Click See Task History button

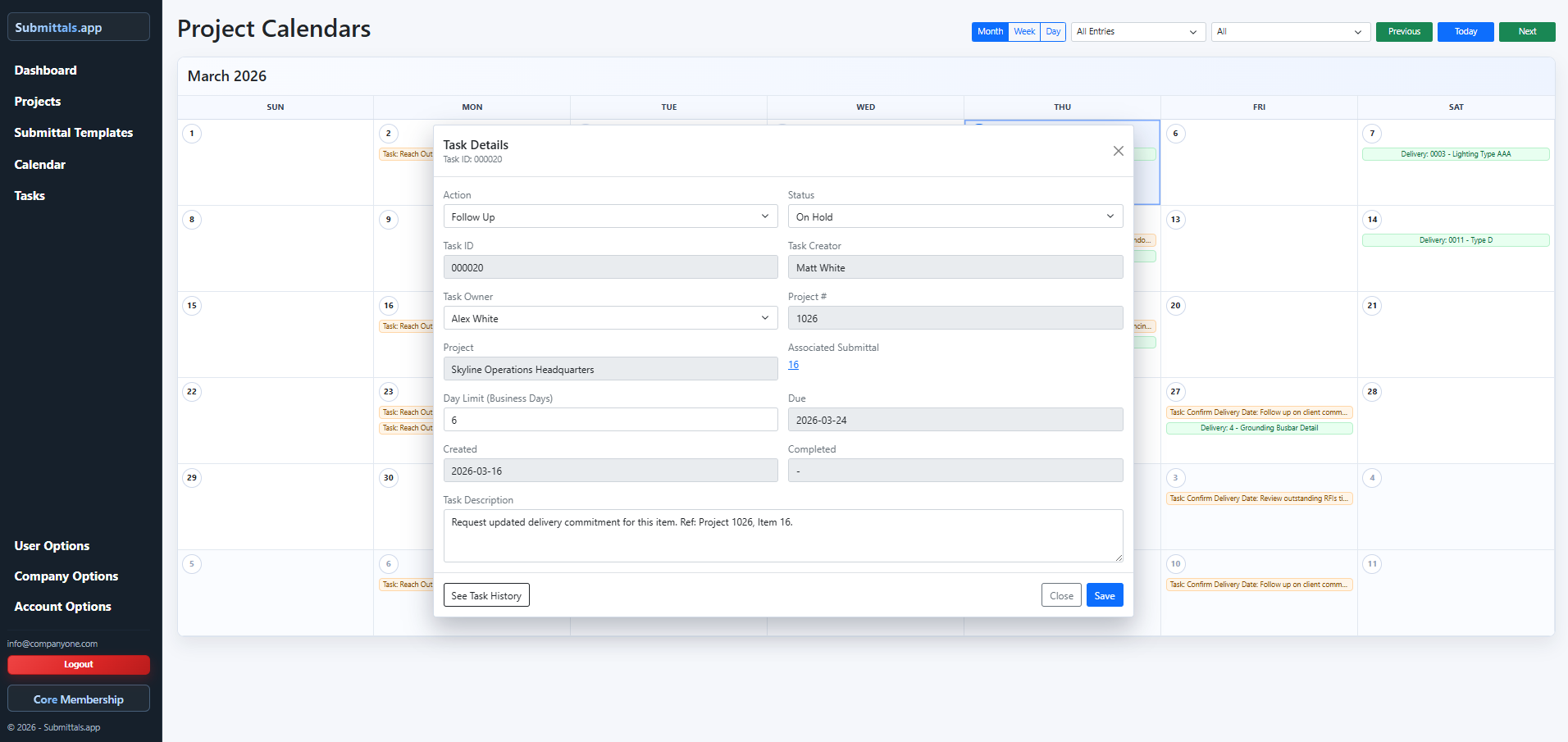coord(486,595)
